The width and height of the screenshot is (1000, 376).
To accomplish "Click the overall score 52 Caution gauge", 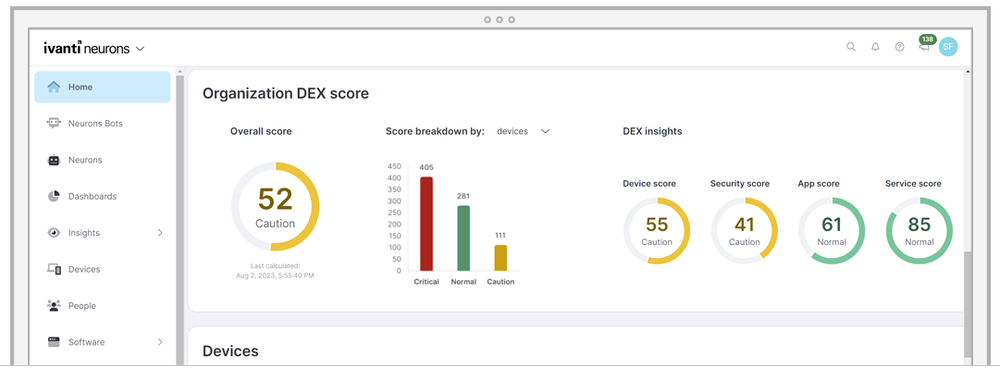I will (x=275, y=206).
